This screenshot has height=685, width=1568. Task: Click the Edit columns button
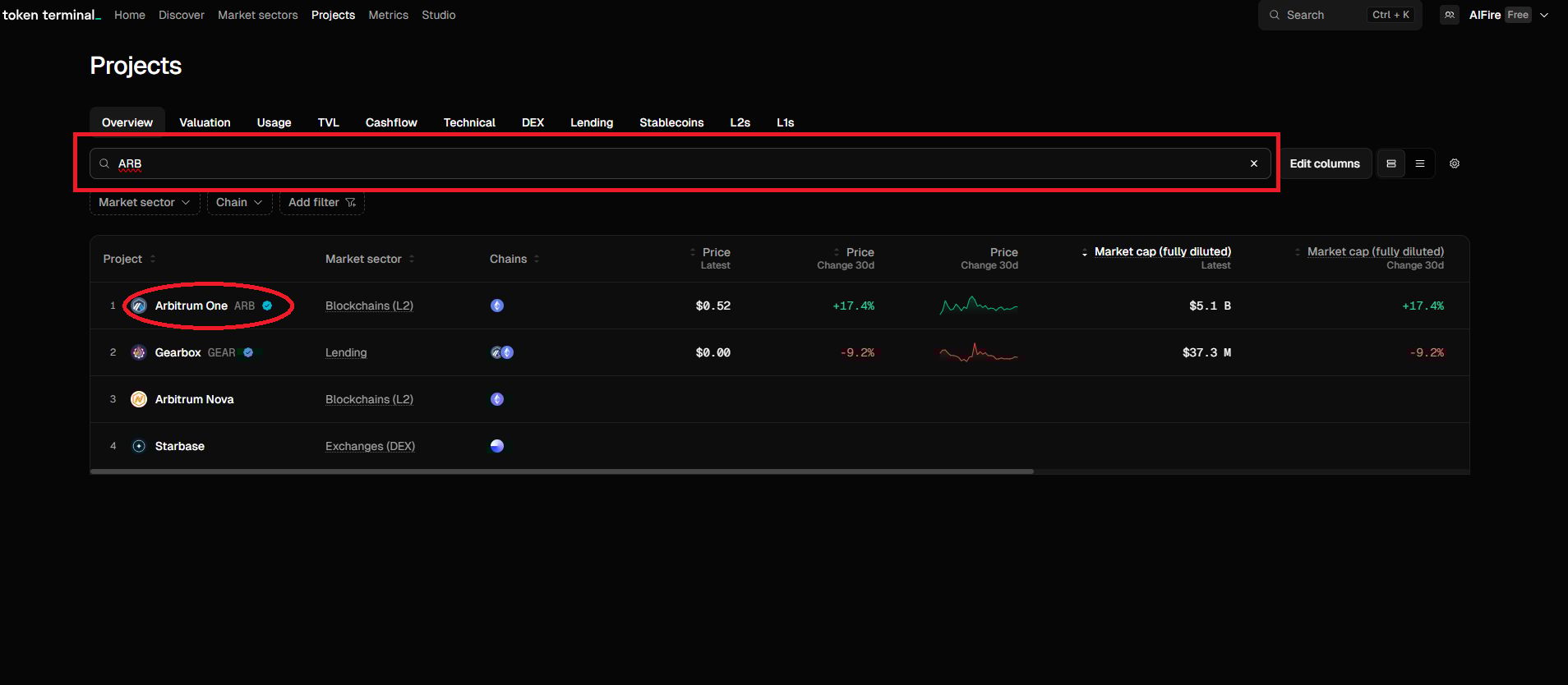click(1325, 163)
